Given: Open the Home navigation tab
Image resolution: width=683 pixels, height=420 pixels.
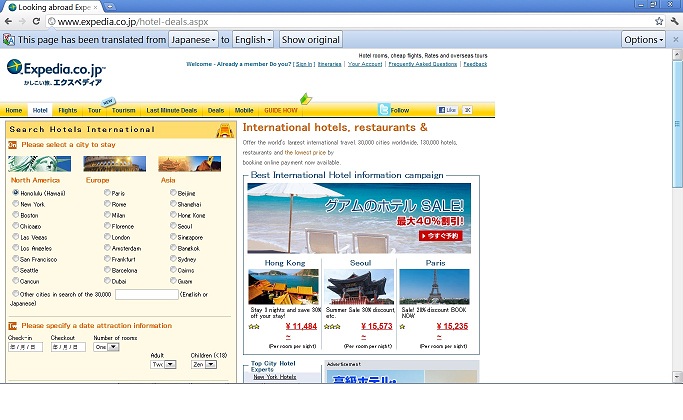Looking at the screenshot, I should click(14, 110).
